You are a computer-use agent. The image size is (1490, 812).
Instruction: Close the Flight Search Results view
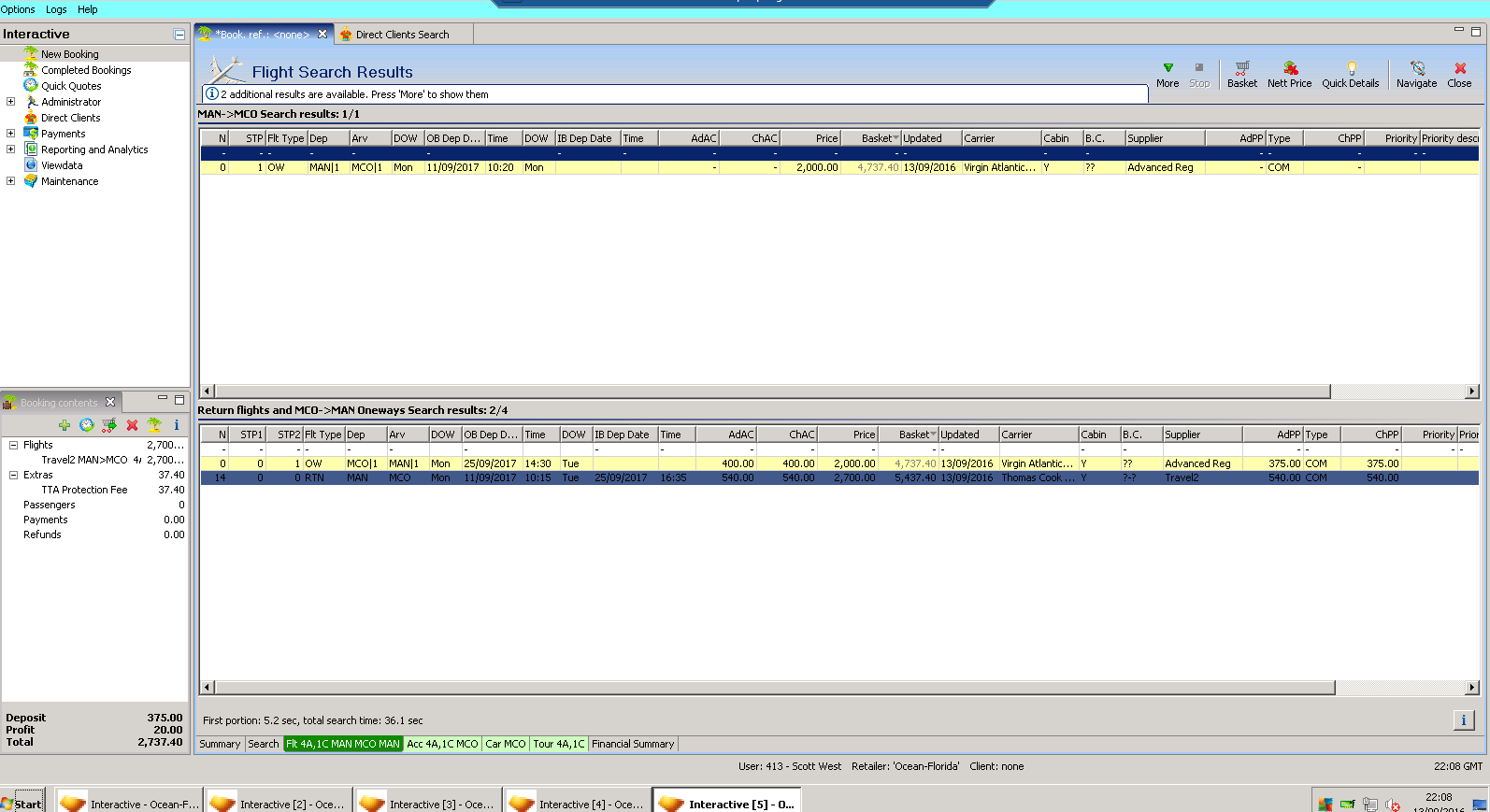(x=1460, y=75)
